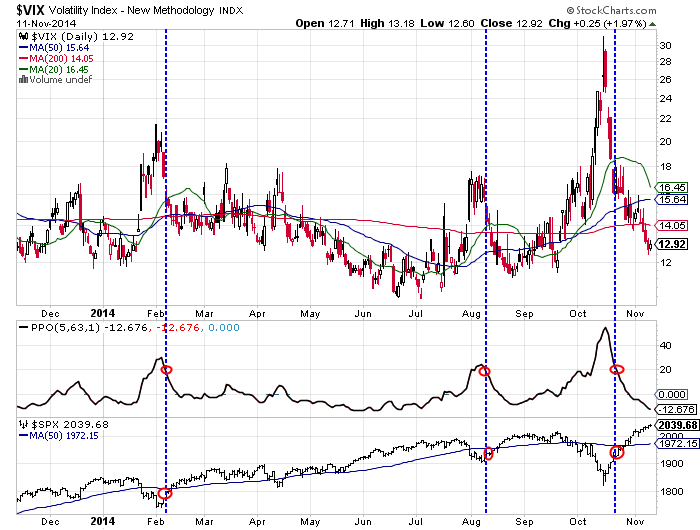Click the red circle on PPO in late October
This screenshot has width=700, height=530.
[x=616, y=371]
